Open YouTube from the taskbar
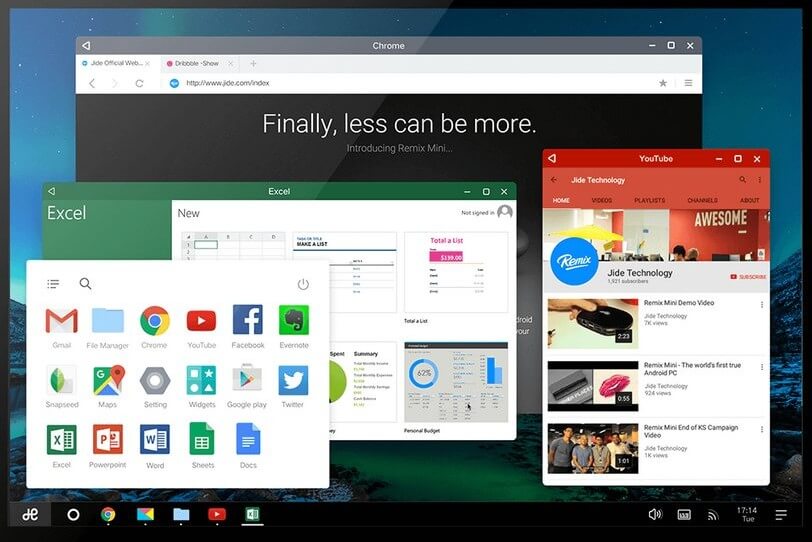 (216, 514)
